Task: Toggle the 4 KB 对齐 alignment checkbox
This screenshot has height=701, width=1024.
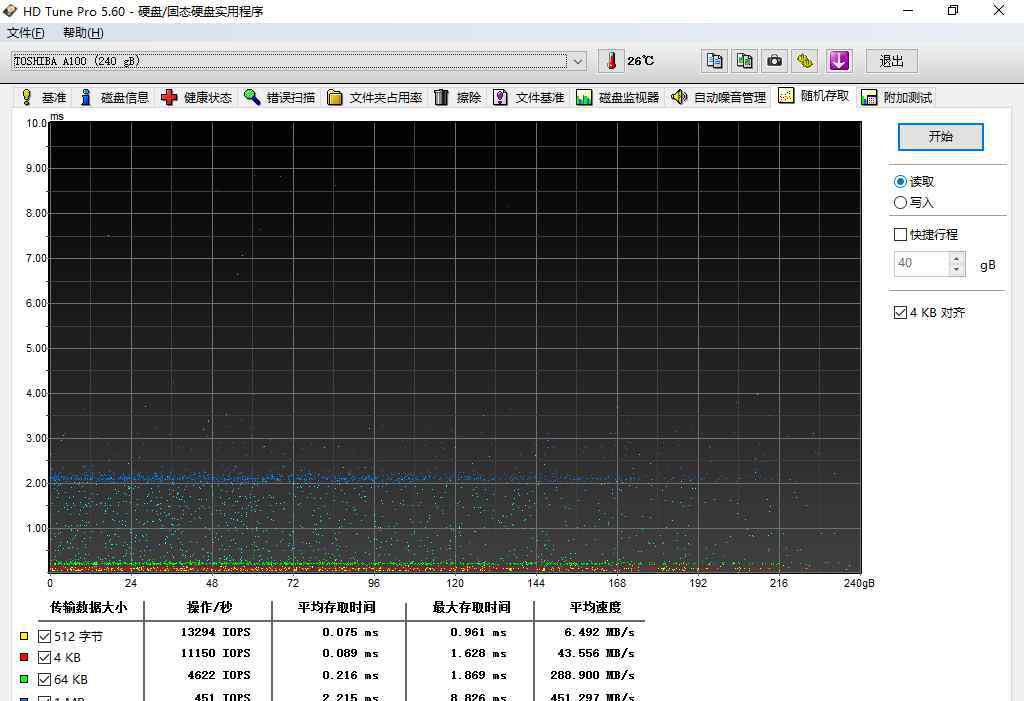Action: point(900,312)
